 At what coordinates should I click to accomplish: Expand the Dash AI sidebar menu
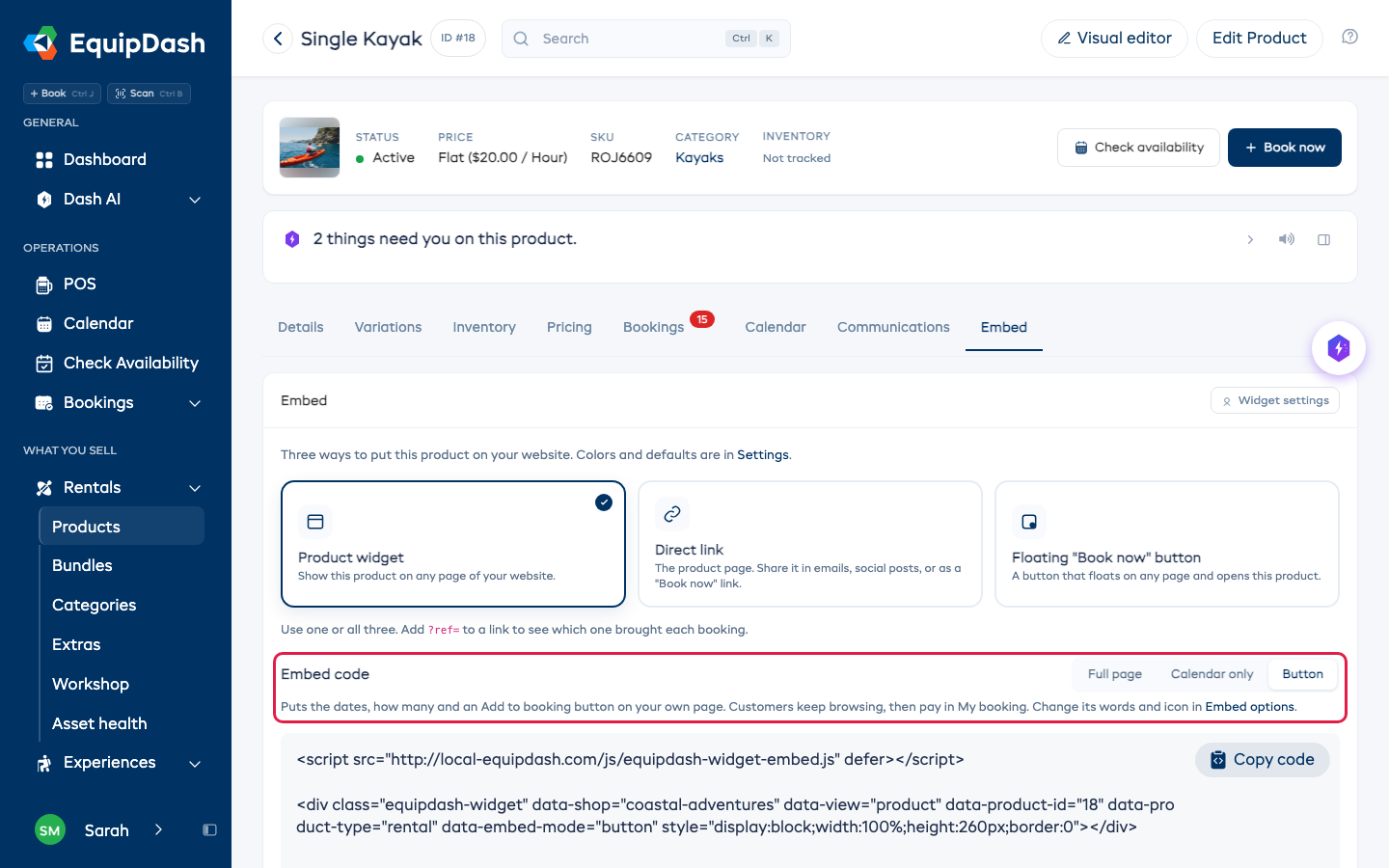(195, 200)
